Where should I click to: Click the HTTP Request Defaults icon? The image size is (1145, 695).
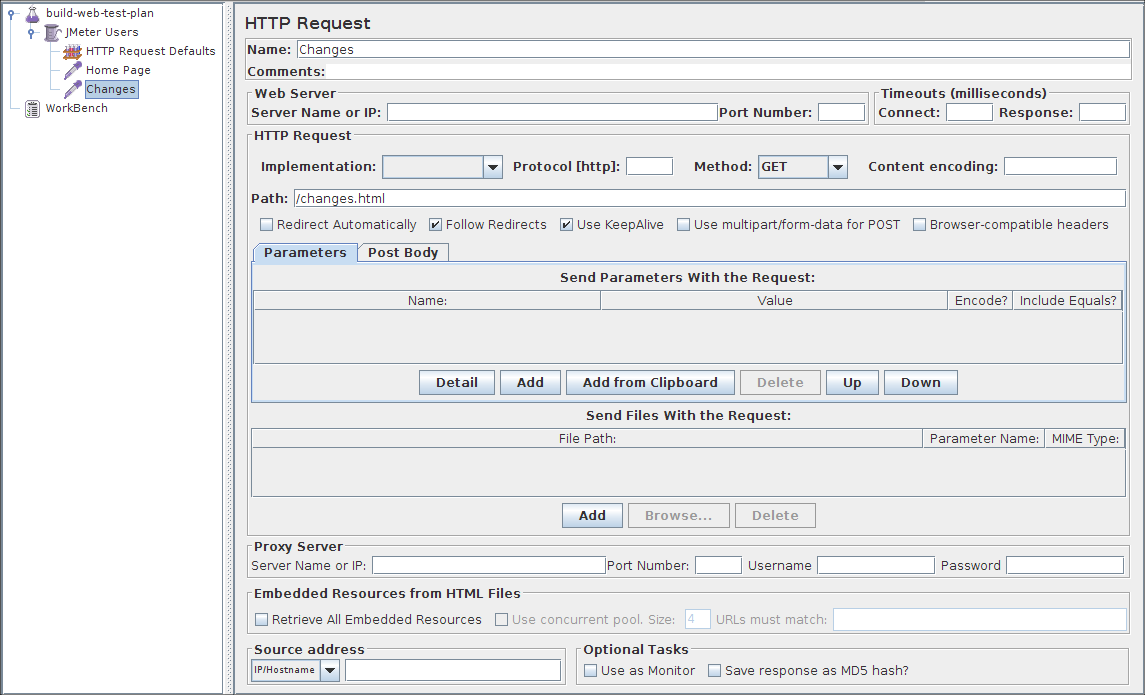point(72,51)
